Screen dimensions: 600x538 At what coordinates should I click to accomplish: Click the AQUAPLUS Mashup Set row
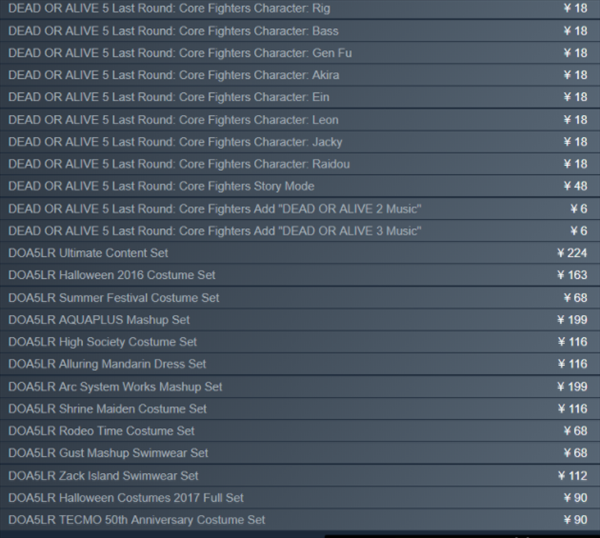click(300, 320)
